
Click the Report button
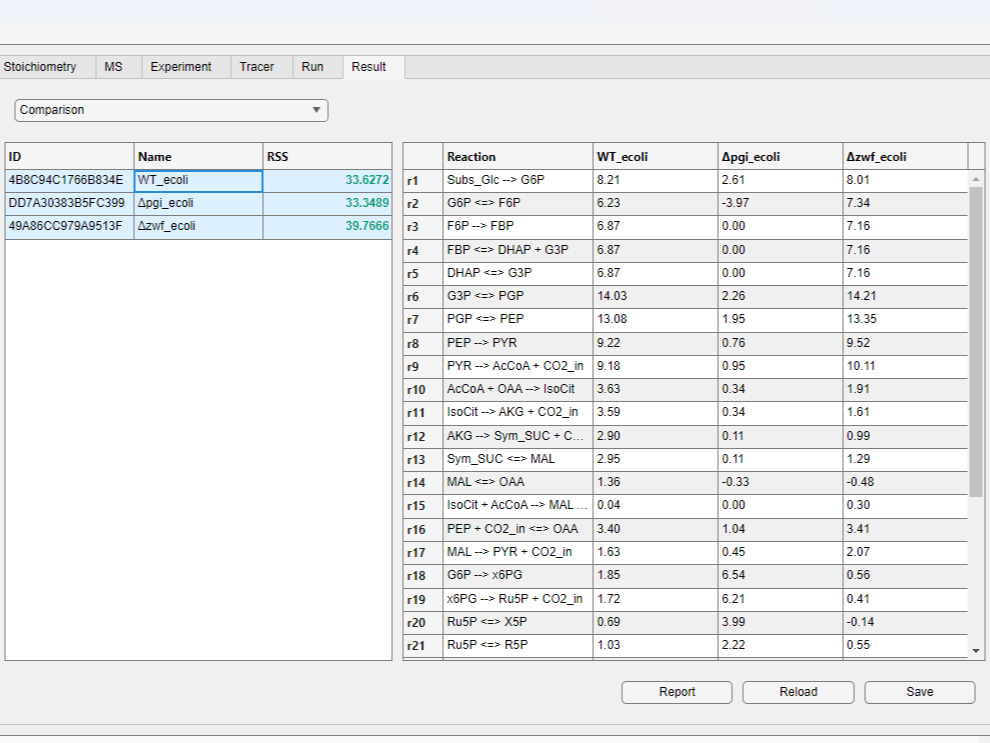pyautogui.click(x=676, y=691)
